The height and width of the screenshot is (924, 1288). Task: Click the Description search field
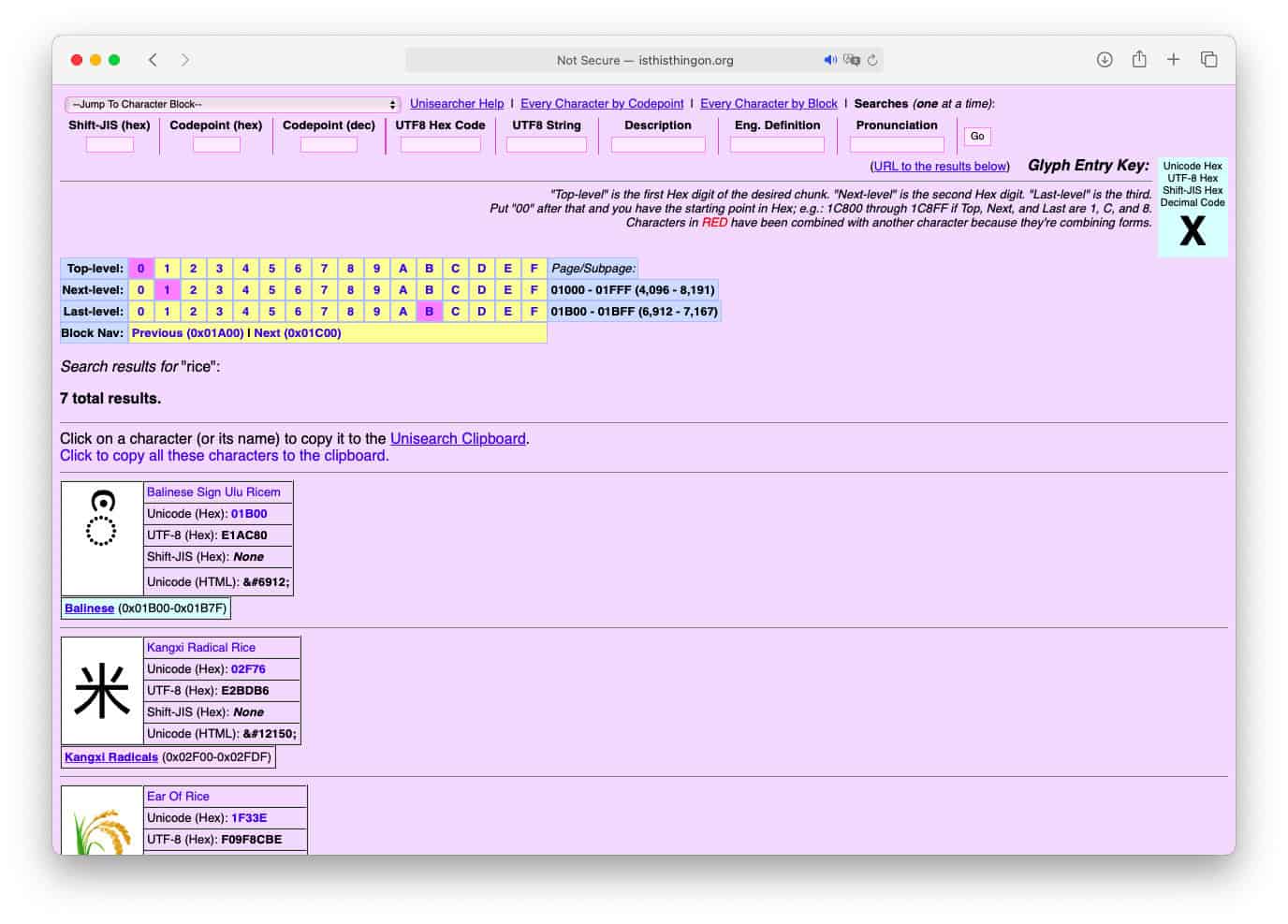658,144
